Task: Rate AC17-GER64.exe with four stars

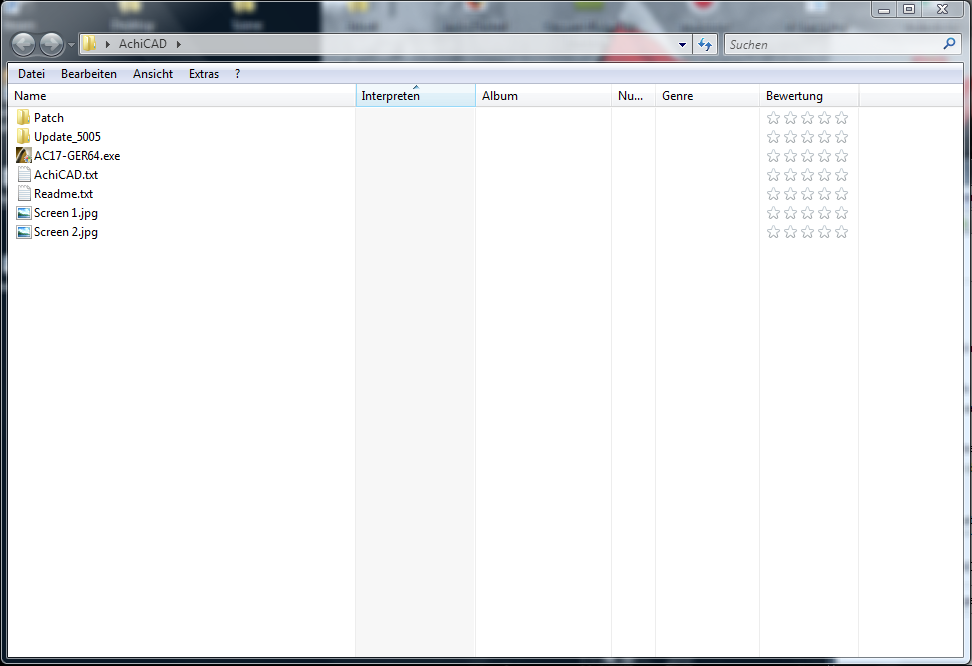Action: click(x=824, y=156)
